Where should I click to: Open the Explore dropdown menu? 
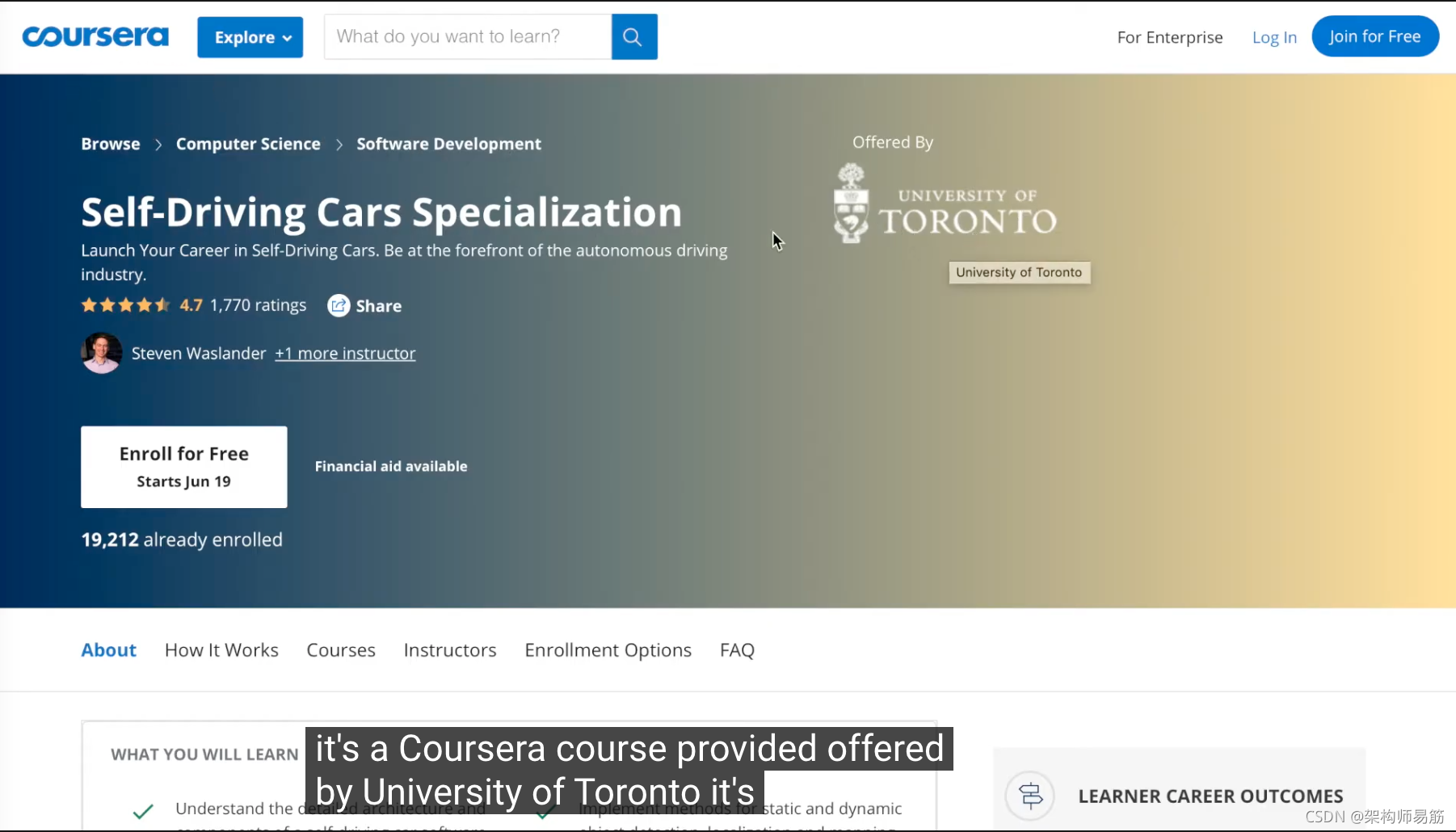point(250,37)
